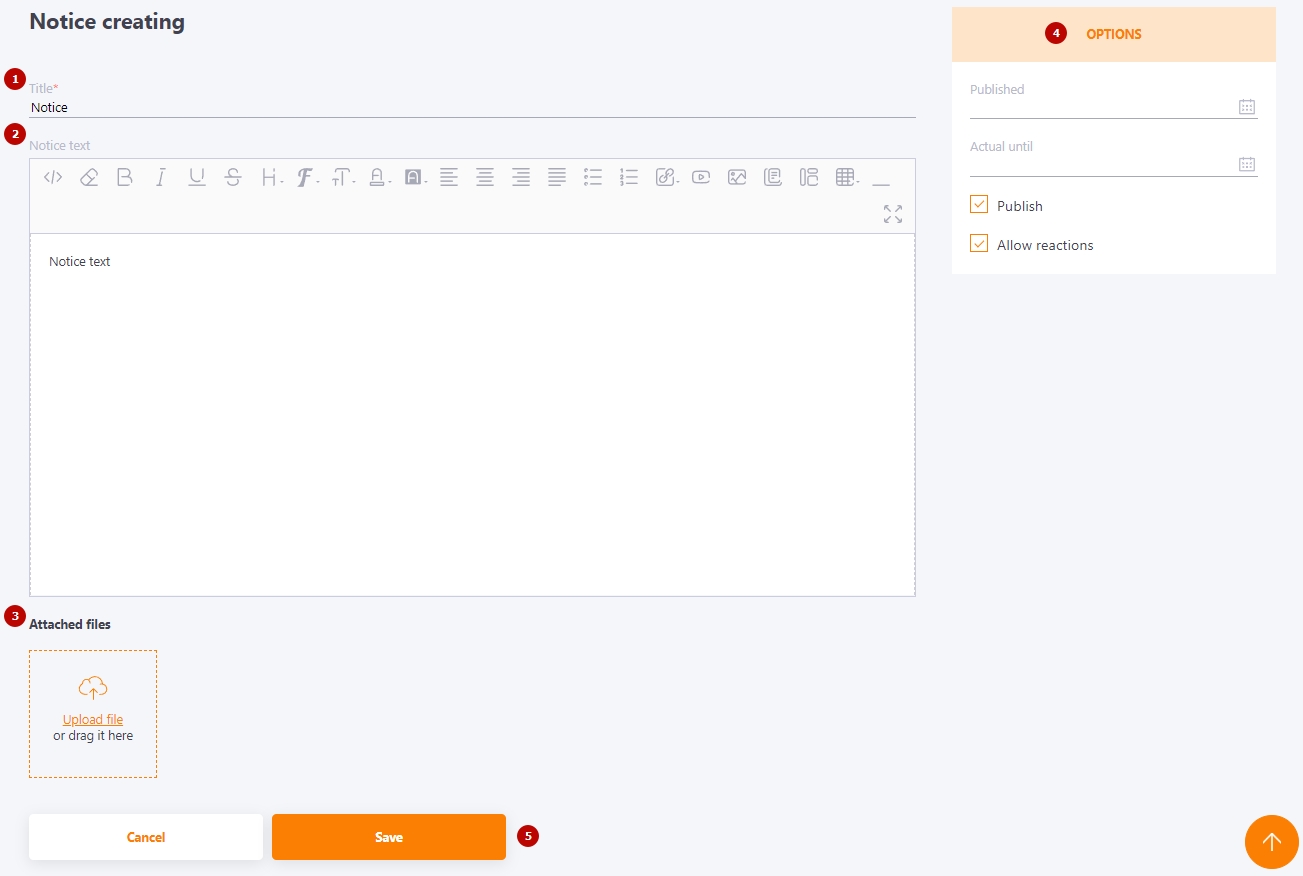Open the font size dropdown
The image size is (1303, 876).
pyautogui.click(x=344, y=177)
